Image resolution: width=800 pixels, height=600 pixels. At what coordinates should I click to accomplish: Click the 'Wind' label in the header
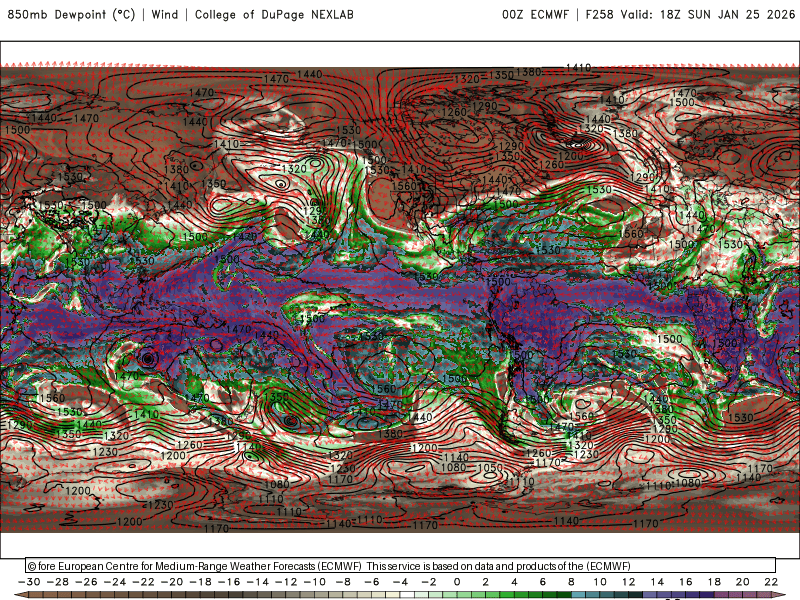pos(165,14)
